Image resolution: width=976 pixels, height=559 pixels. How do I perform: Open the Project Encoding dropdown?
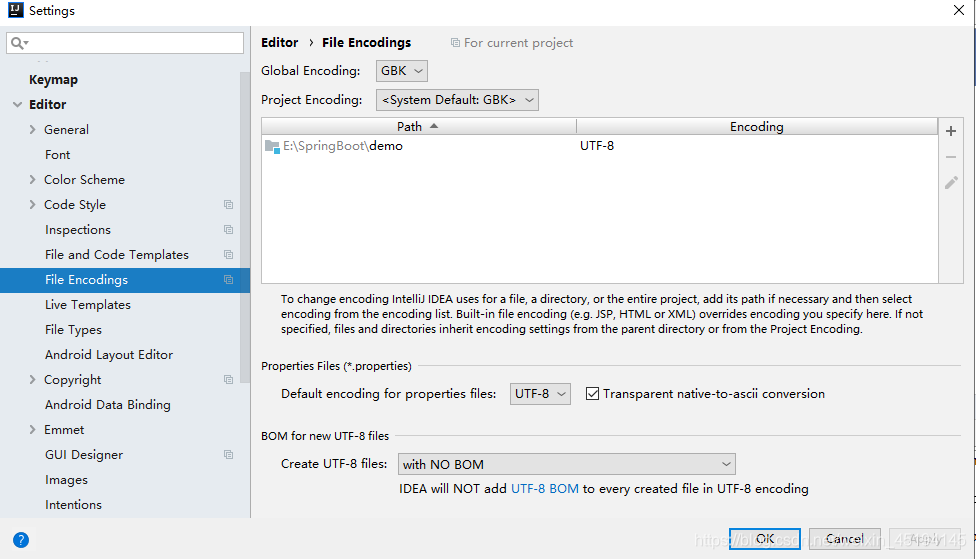click(x=457, y=100)
